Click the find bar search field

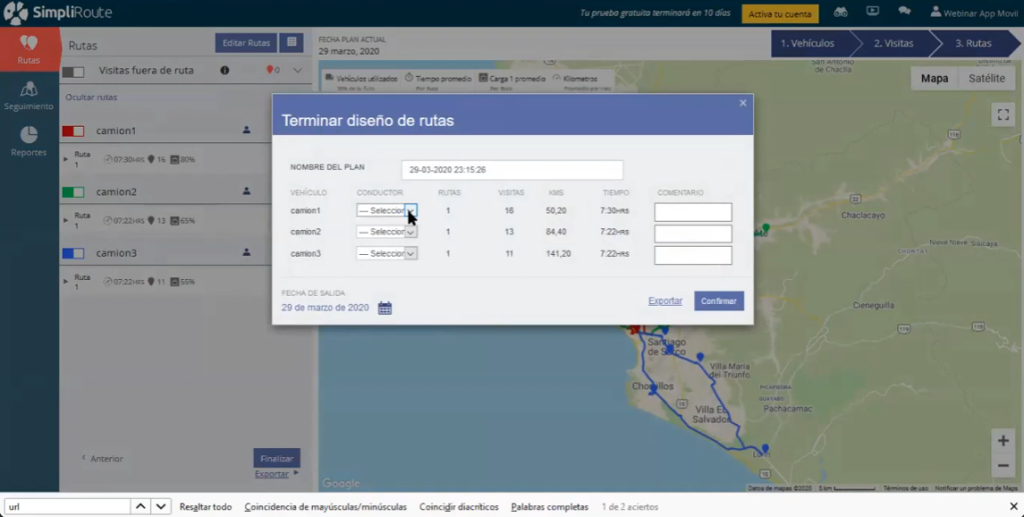click(67, 507)
